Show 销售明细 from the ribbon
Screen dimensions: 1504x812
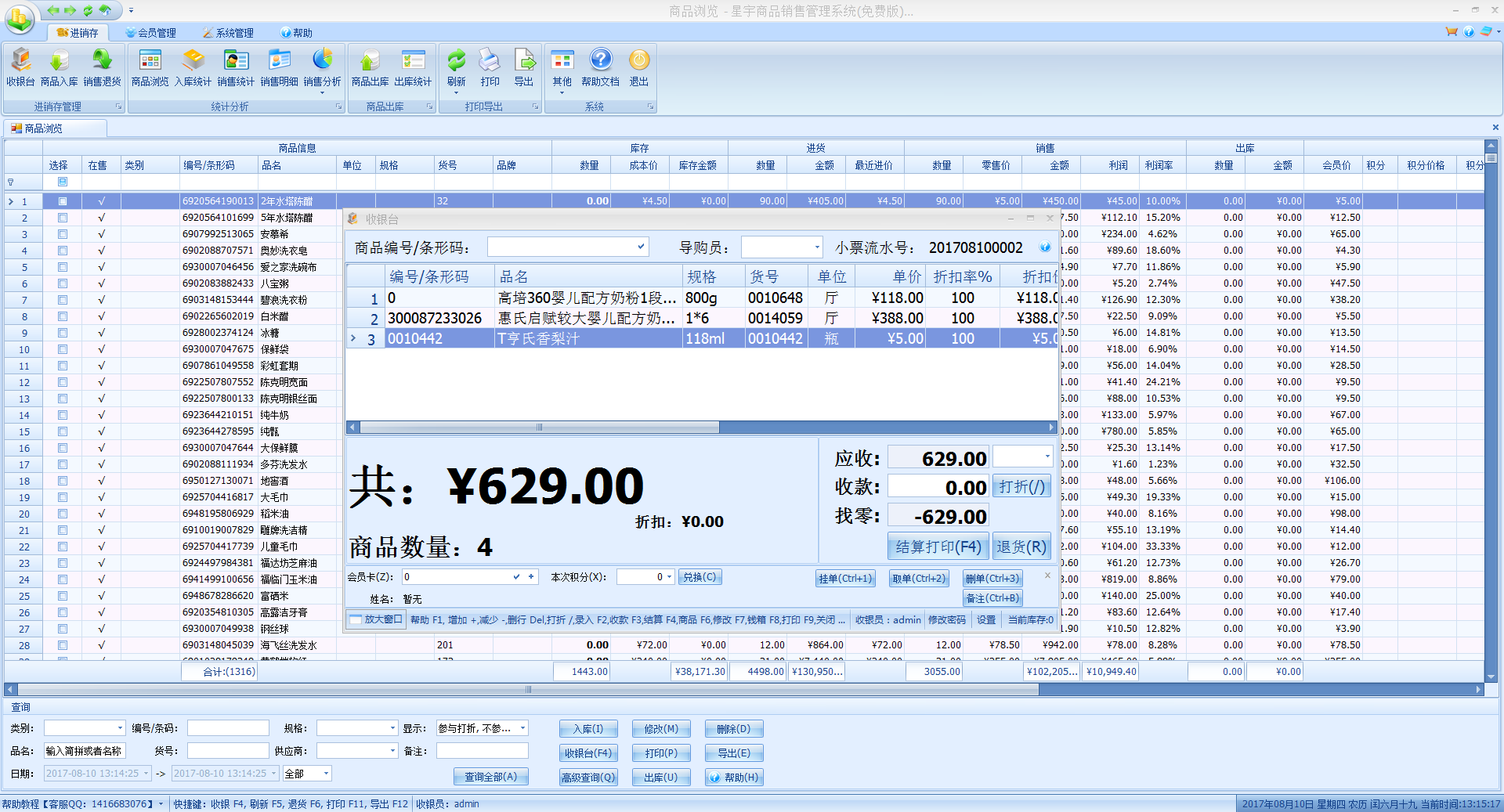click(279, 67)
